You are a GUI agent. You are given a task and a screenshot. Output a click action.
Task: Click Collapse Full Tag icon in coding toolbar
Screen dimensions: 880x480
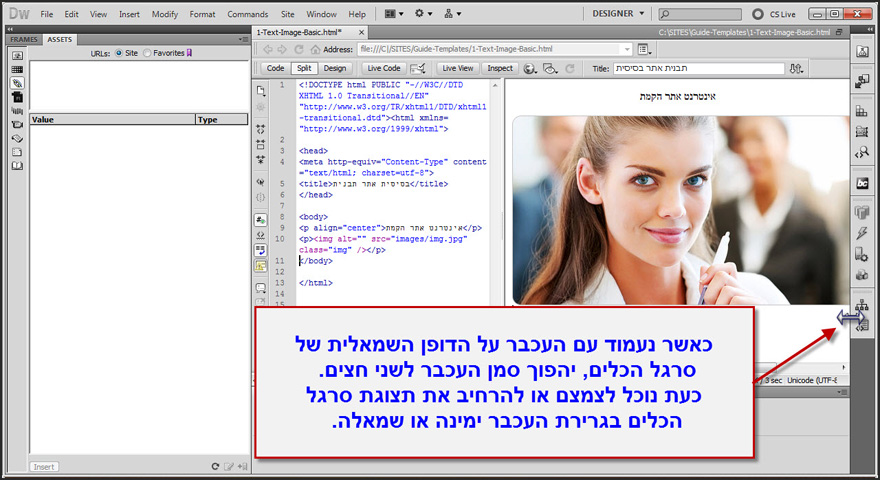[x=260, y=129]
